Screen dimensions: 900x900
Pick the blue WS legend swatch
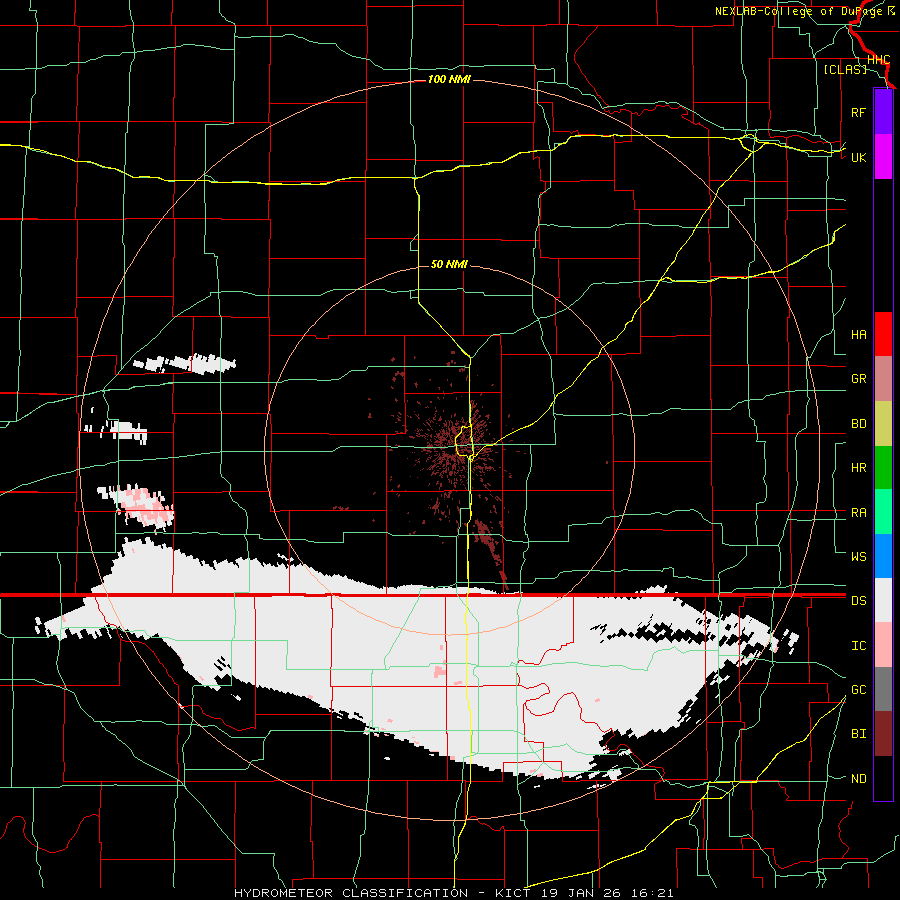pyautogui.click(x=883, y=556)
